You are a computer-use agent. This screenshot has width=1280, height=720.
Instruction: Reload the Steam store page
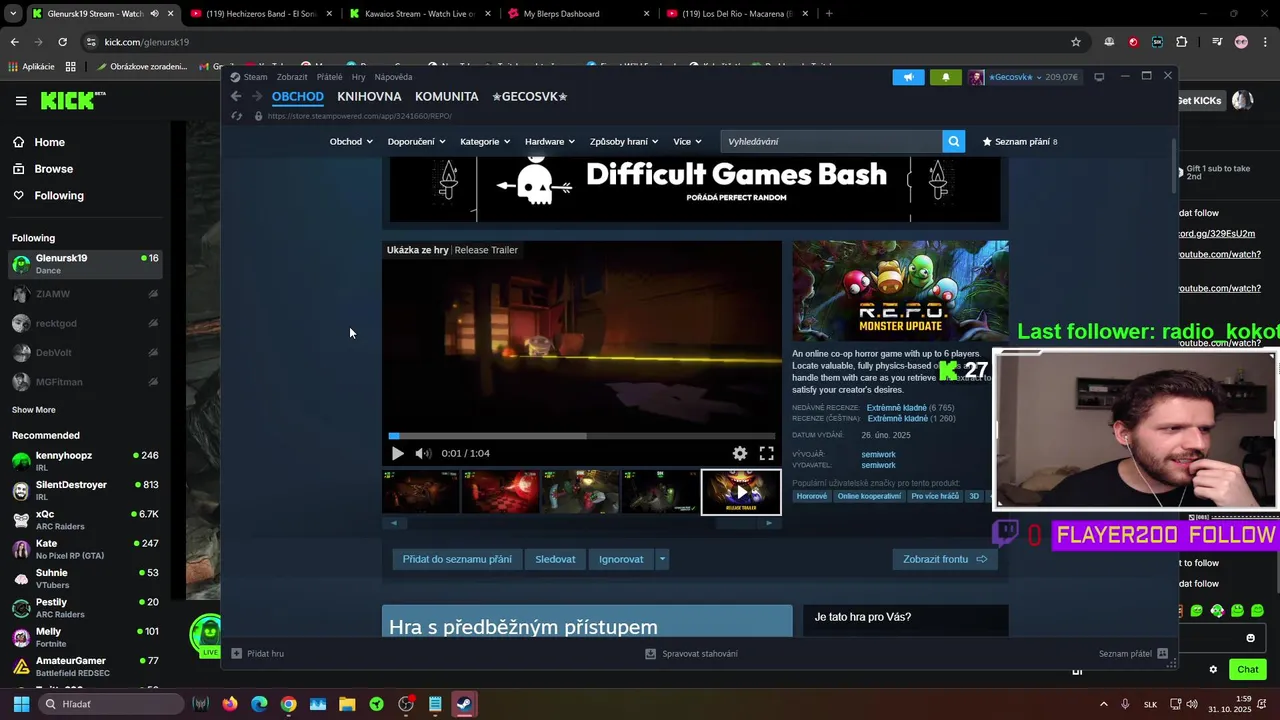pos(236,116)
